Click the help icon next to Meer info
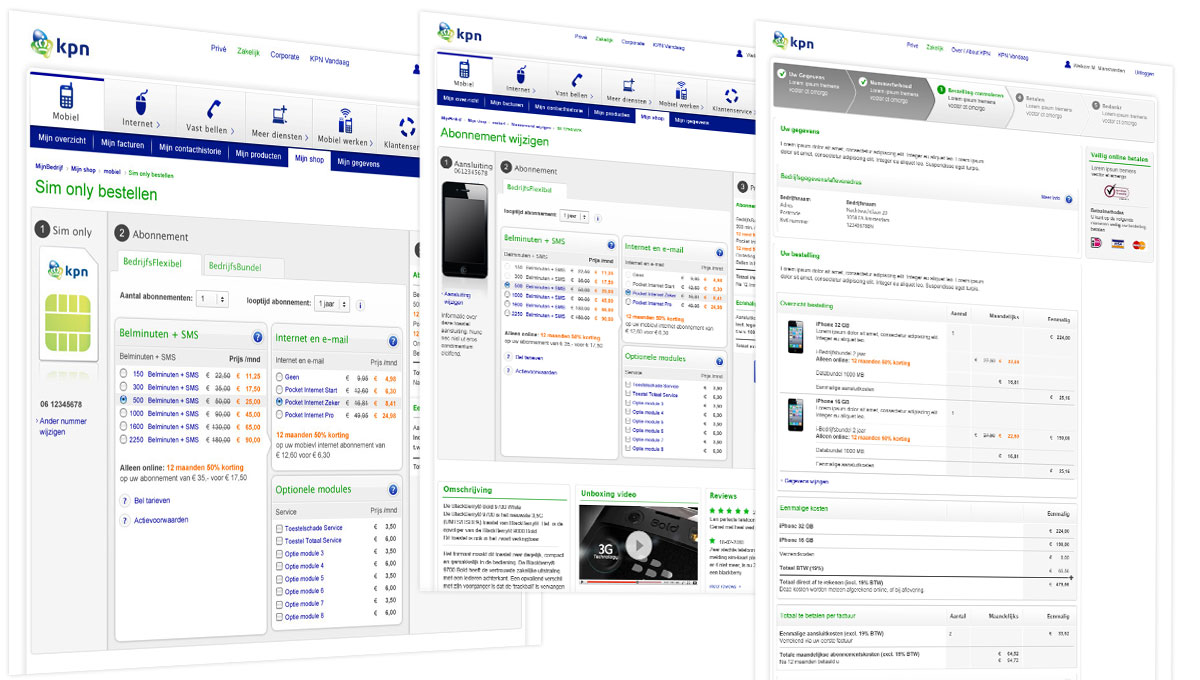This screenshot has height=680, width=1200. [1069, 199]
